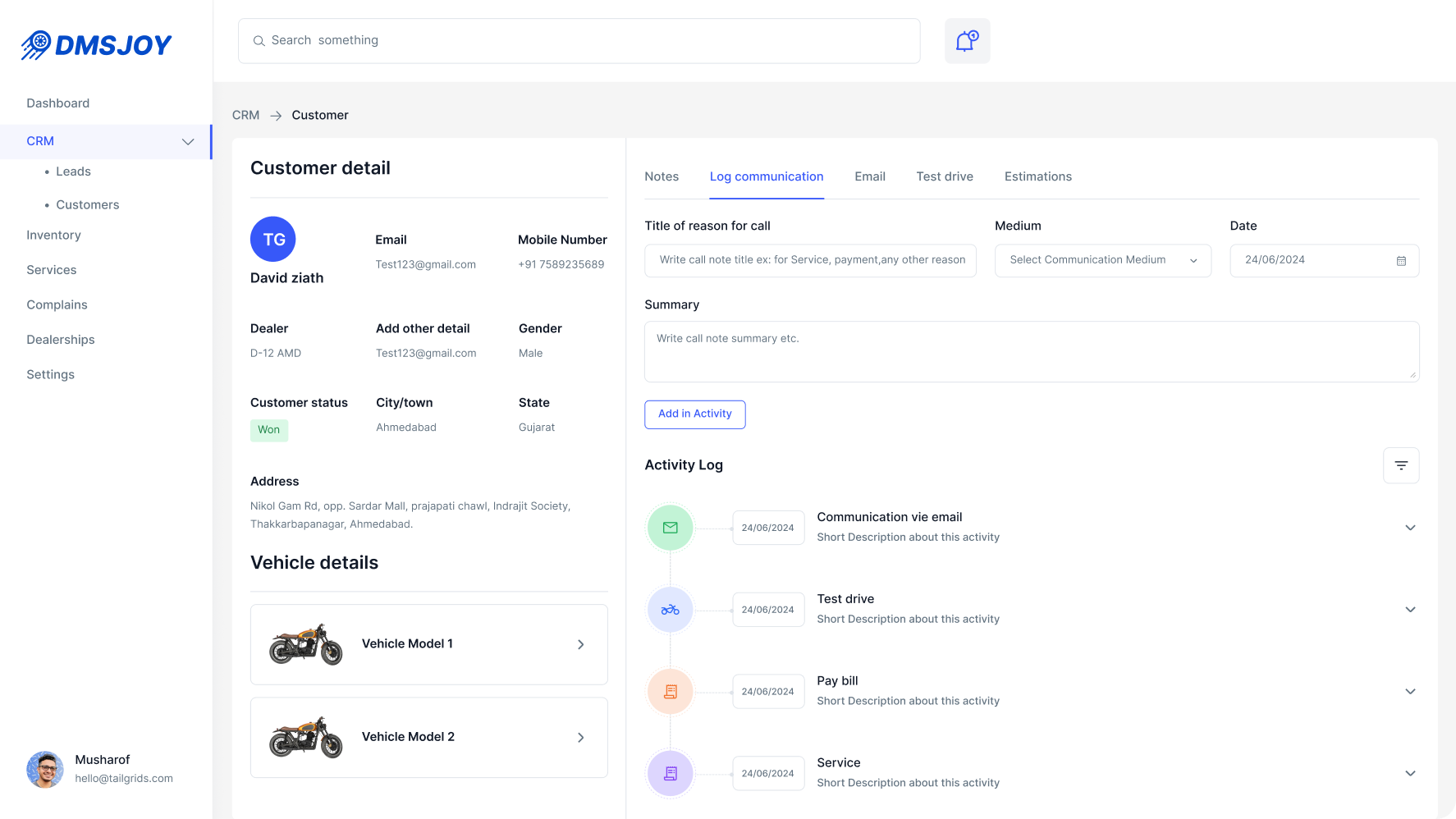Open Settings in sidebar

[x=51, y=375]
